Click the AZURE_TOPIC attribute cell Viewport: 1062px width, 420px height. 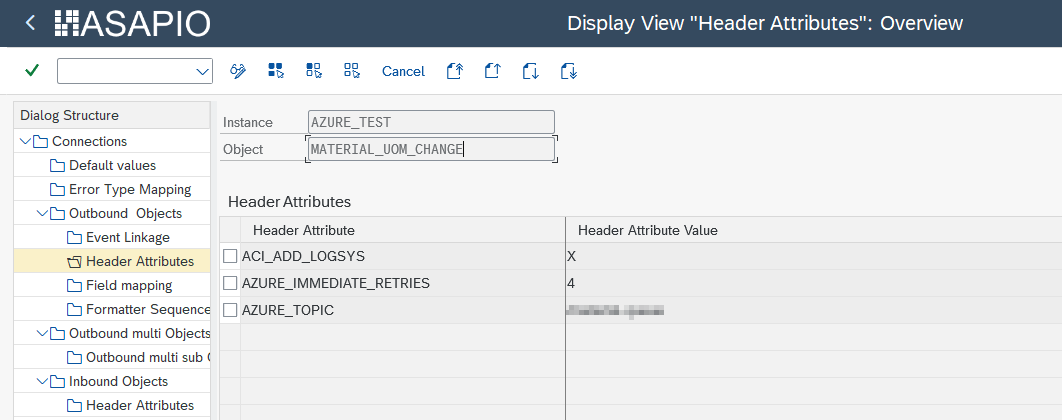point(403,310)
